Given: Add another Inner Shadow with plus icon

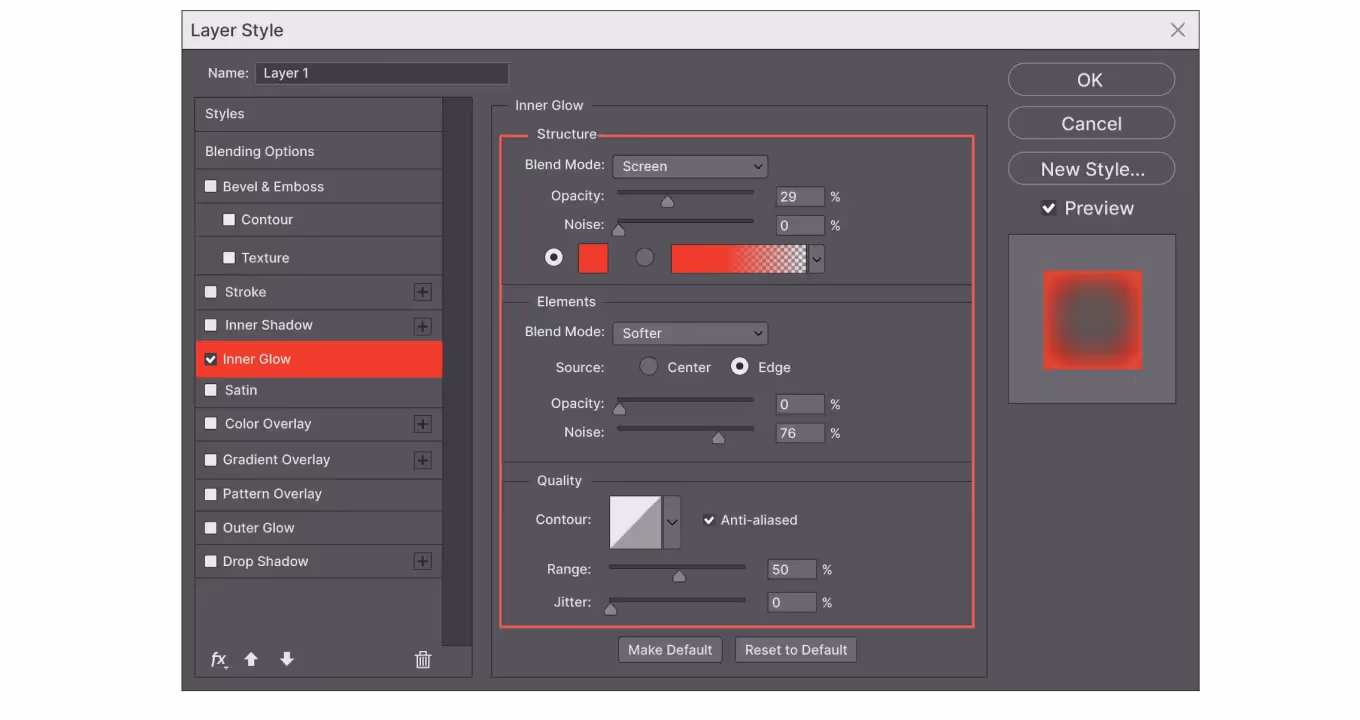Looking at the screenshot, I should [x=423, y=326].
